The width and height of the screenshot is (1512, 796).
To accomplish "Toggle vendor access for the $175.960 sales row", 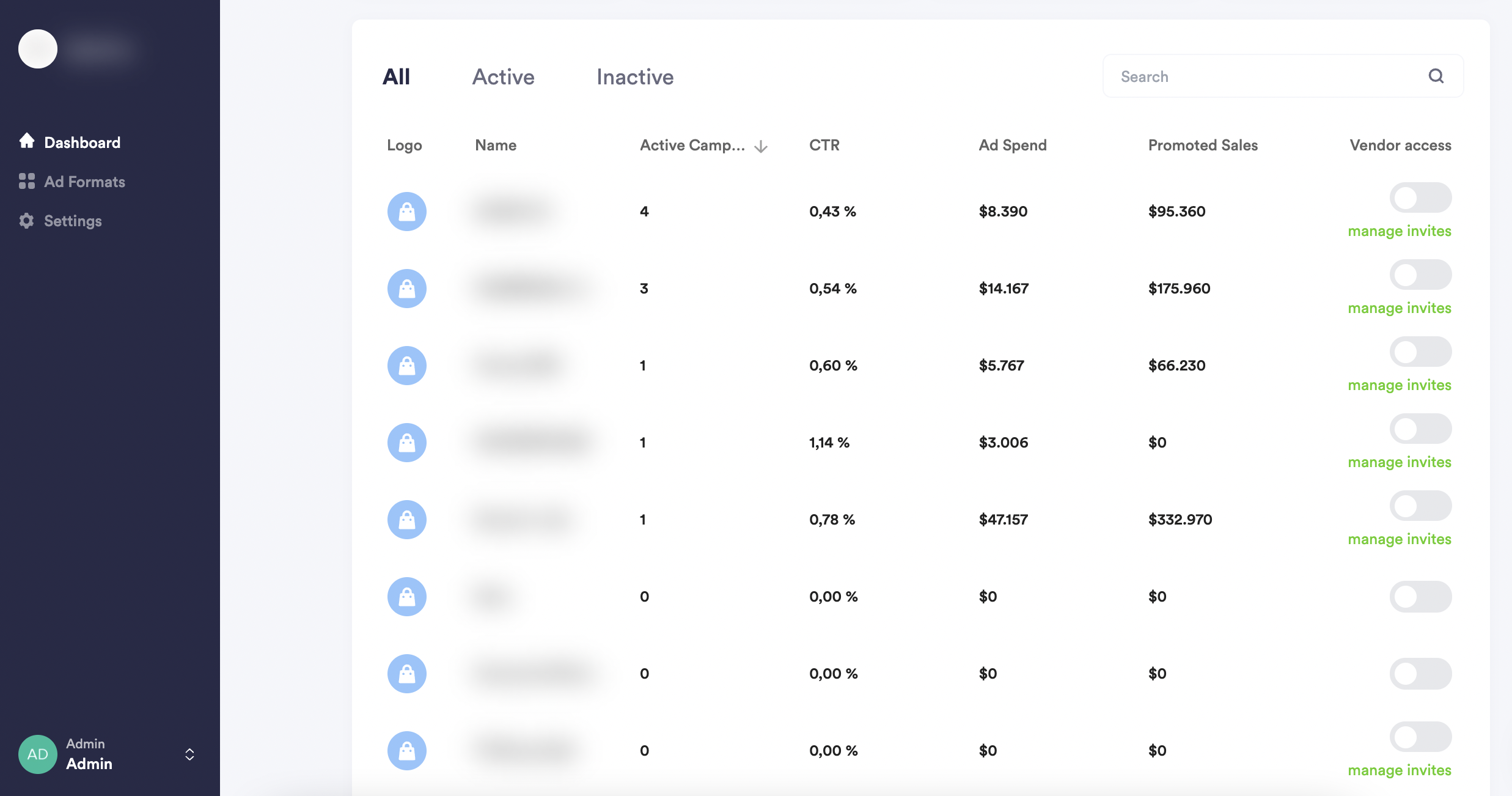I will click(x=1420, y=275).
